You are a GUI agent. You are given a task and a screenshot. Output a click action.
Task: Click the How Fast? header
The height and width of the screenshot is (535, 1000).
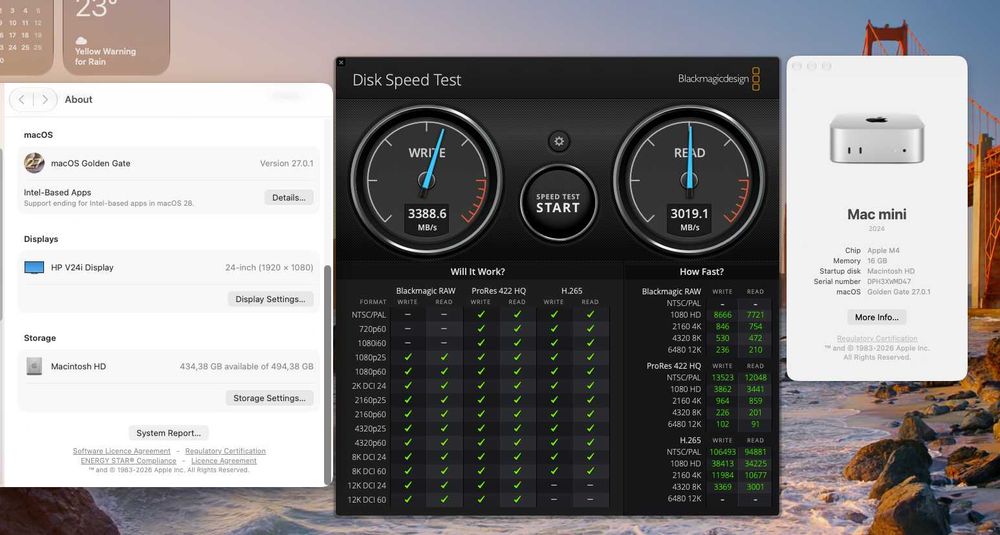[702, 272]
